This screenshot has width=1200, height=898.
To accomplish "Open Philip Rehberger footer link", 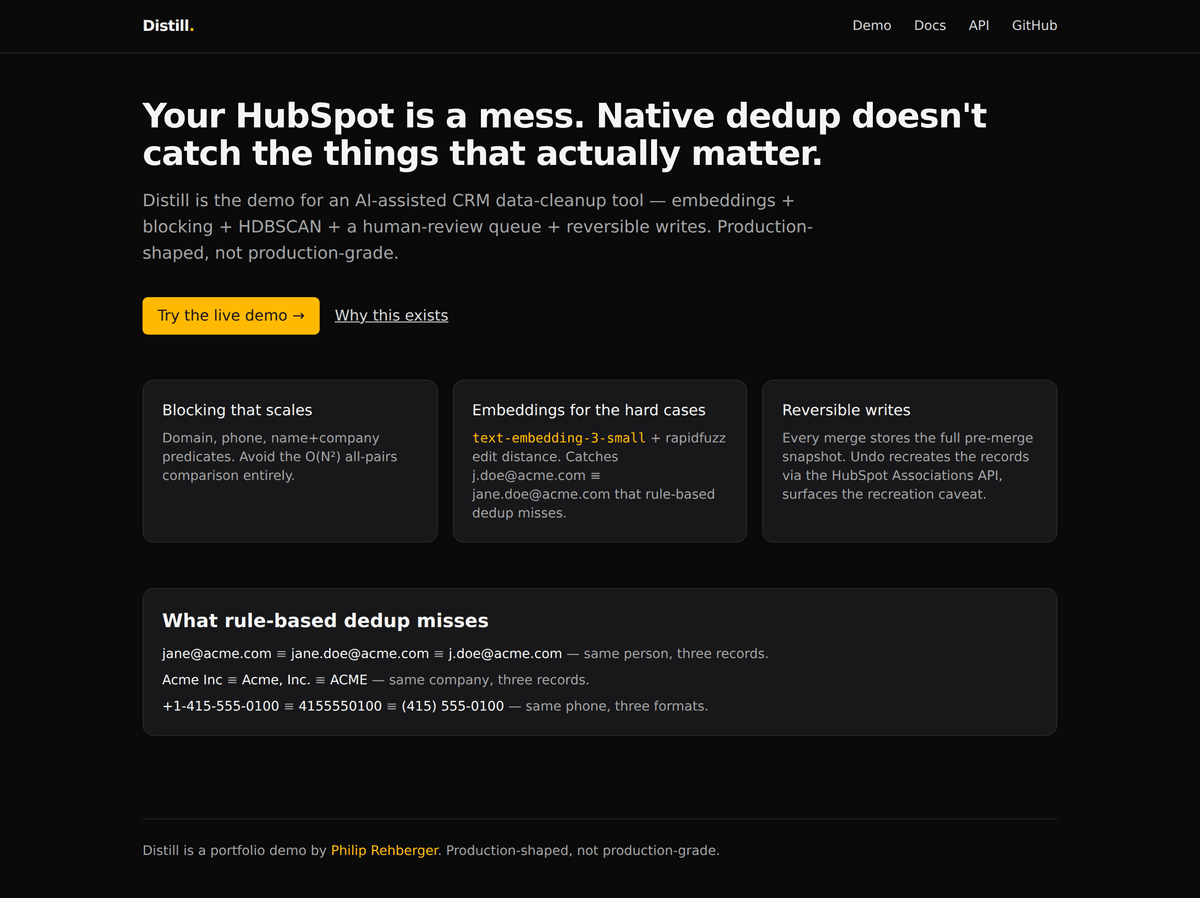I will [x=385, y=850].
